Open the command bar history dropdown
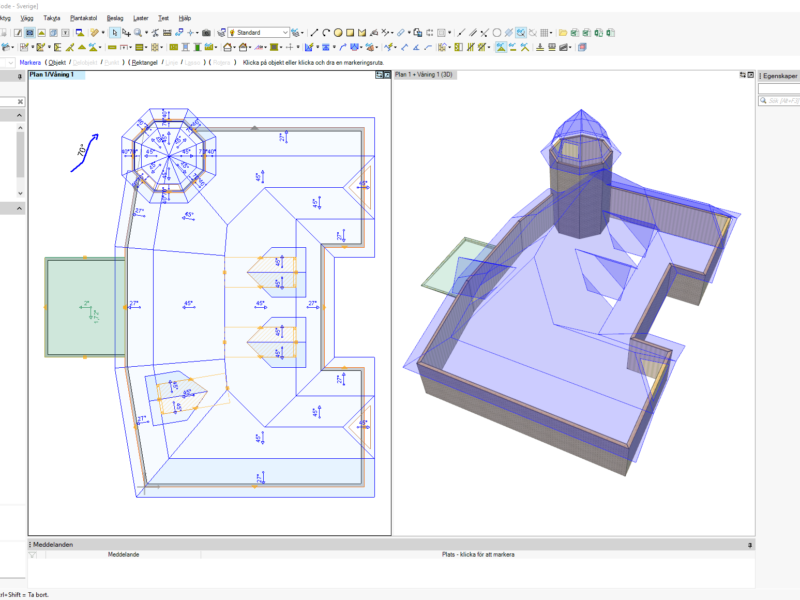This screenshot has height=600, width=800. (x=10, y=62)
